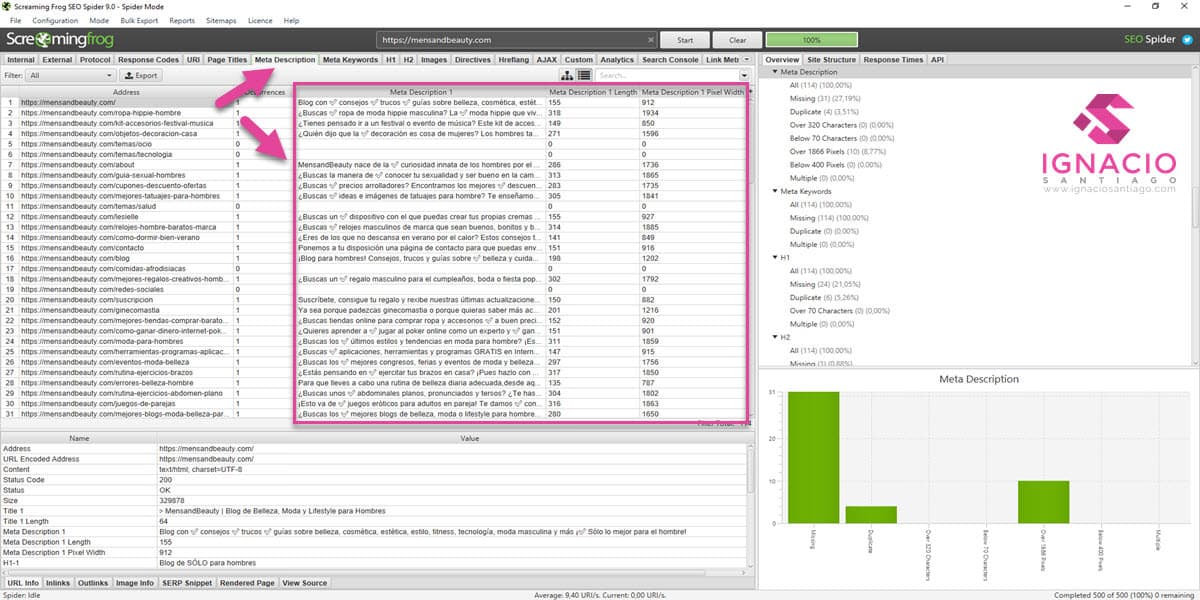Click the Clear button

click(x=737, y=40)
